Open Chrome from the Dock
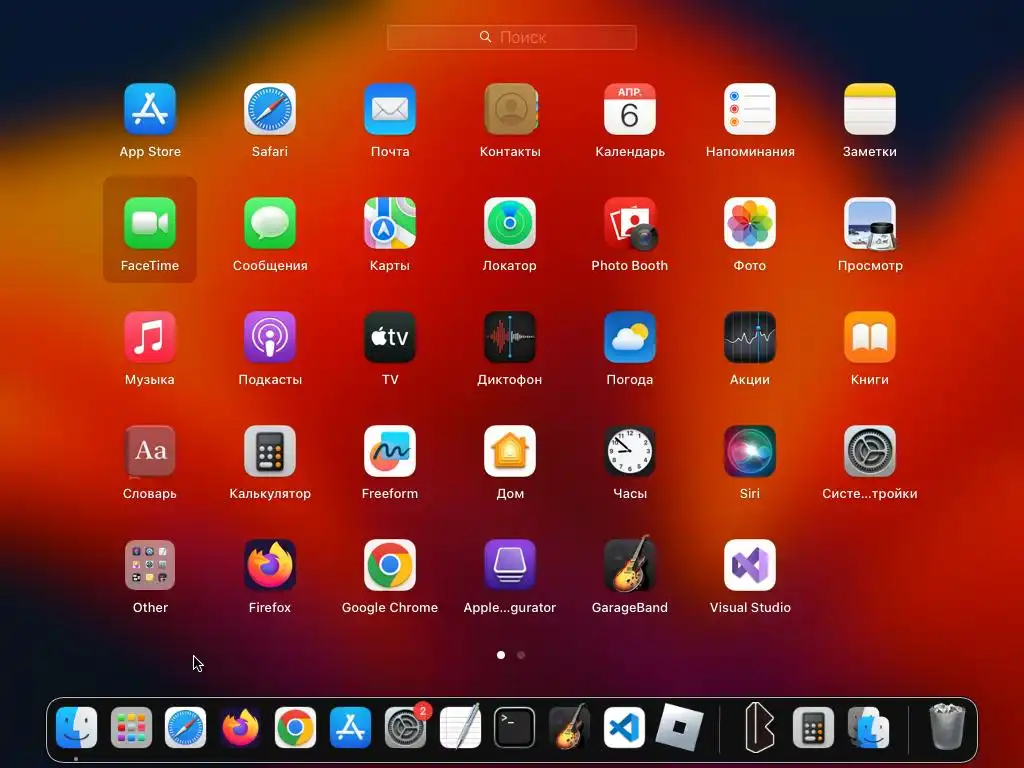This screenshot has width=1024, height=768. 295,728
